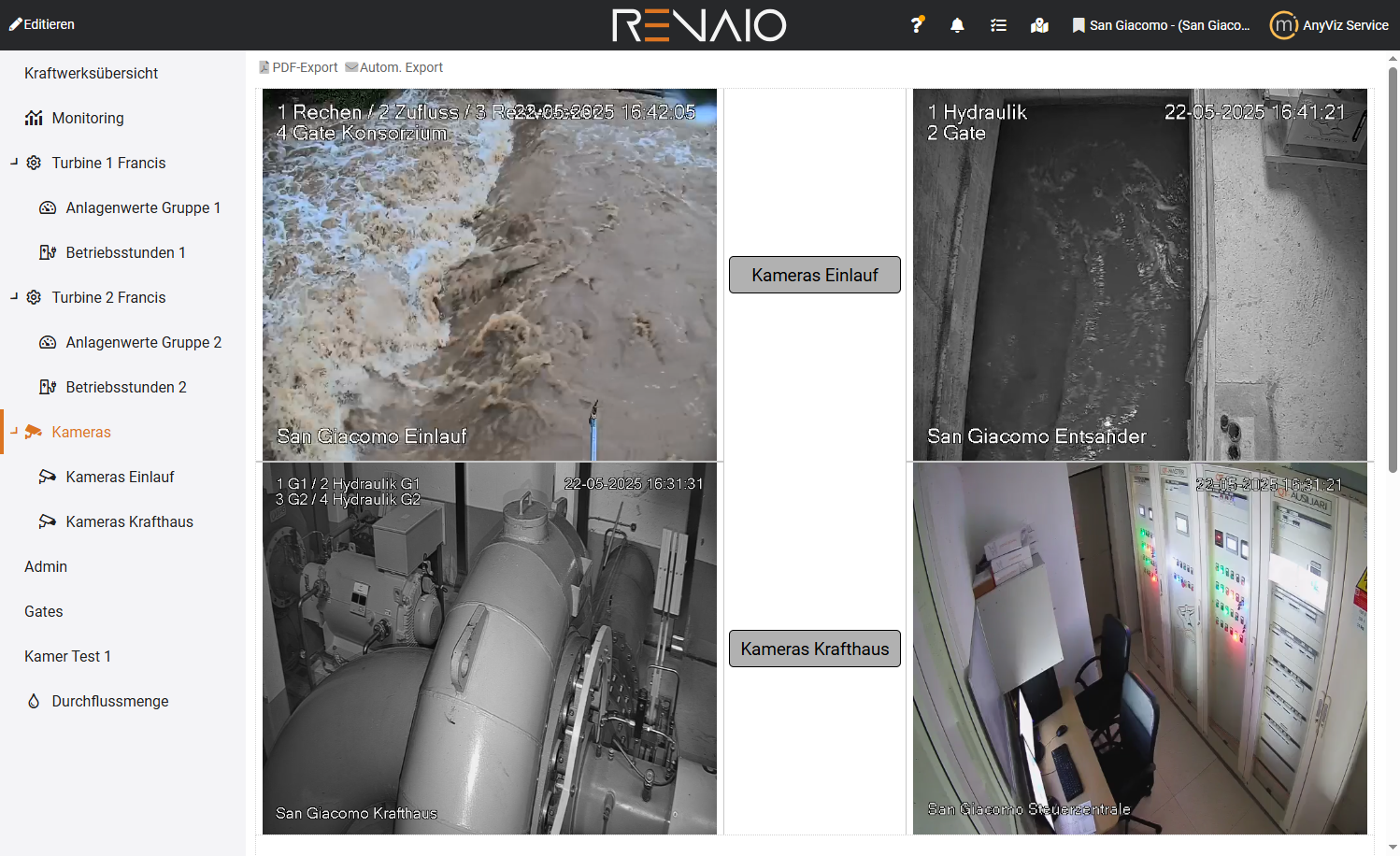Open the Admin menu entry
Screen dimensions: 1400x856
tap(45, 566)
